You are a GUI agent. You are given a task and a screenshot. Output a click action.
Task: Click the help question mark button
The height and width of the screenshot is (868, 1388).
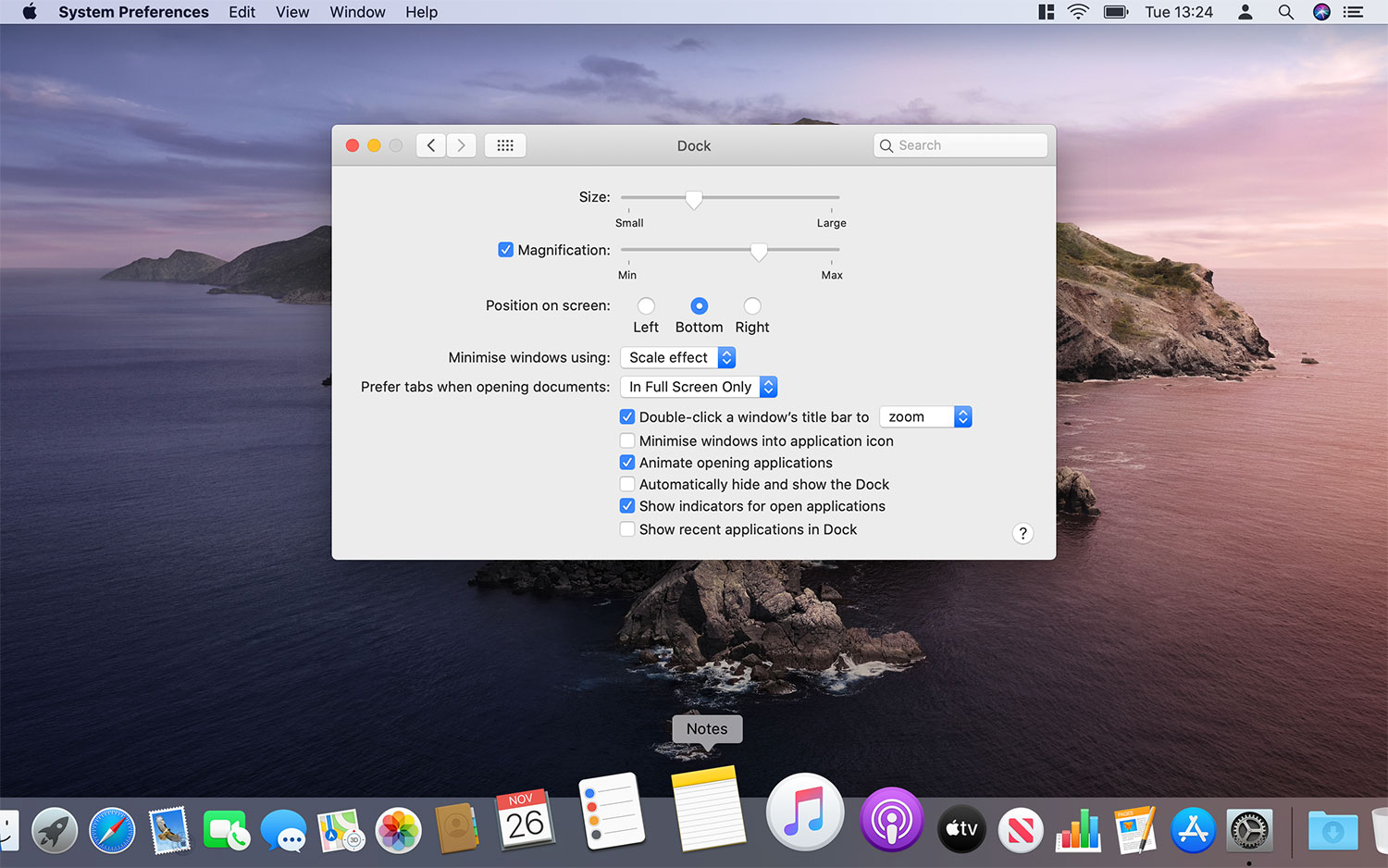[x=1022, y=533]
